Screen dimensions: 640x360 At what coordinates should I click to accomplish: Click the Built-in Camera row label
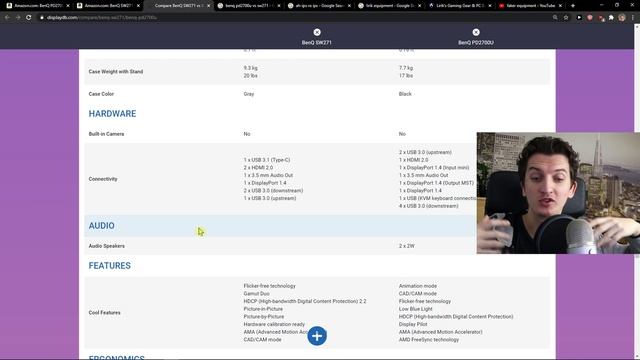coord(106,134)
